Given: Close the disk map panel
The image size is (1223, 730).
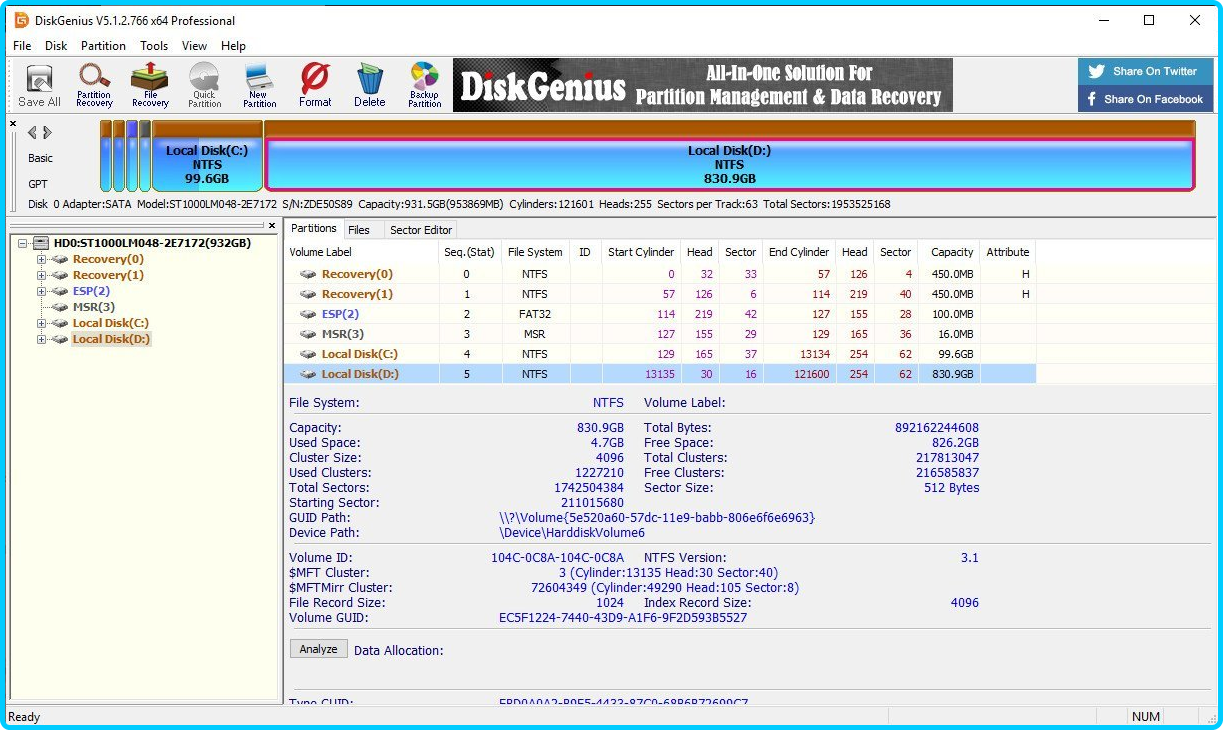Looking at the screenshot, I should 13,124.
